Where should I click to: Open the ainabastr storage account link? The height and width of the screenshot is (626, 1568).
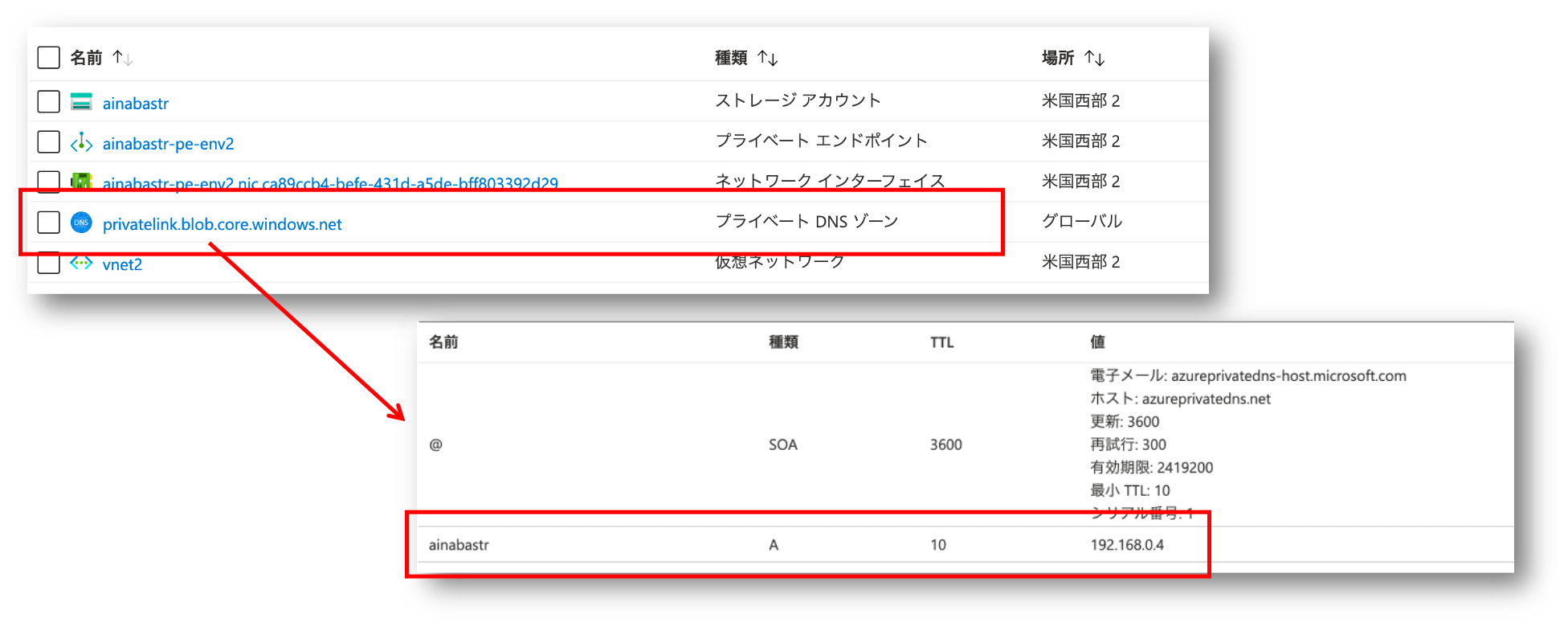point(136,103)
